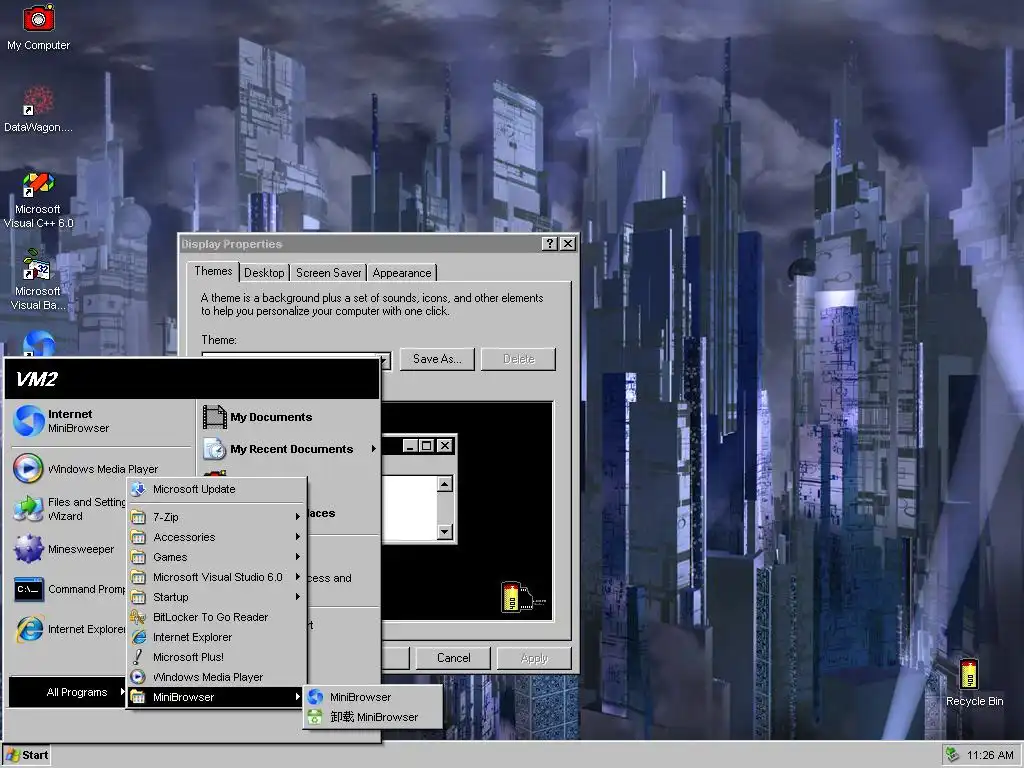1024x768 pixels.
Task: Expand the 7-Zip program folder
Action: pyautogui.click(x=216, y=517)
